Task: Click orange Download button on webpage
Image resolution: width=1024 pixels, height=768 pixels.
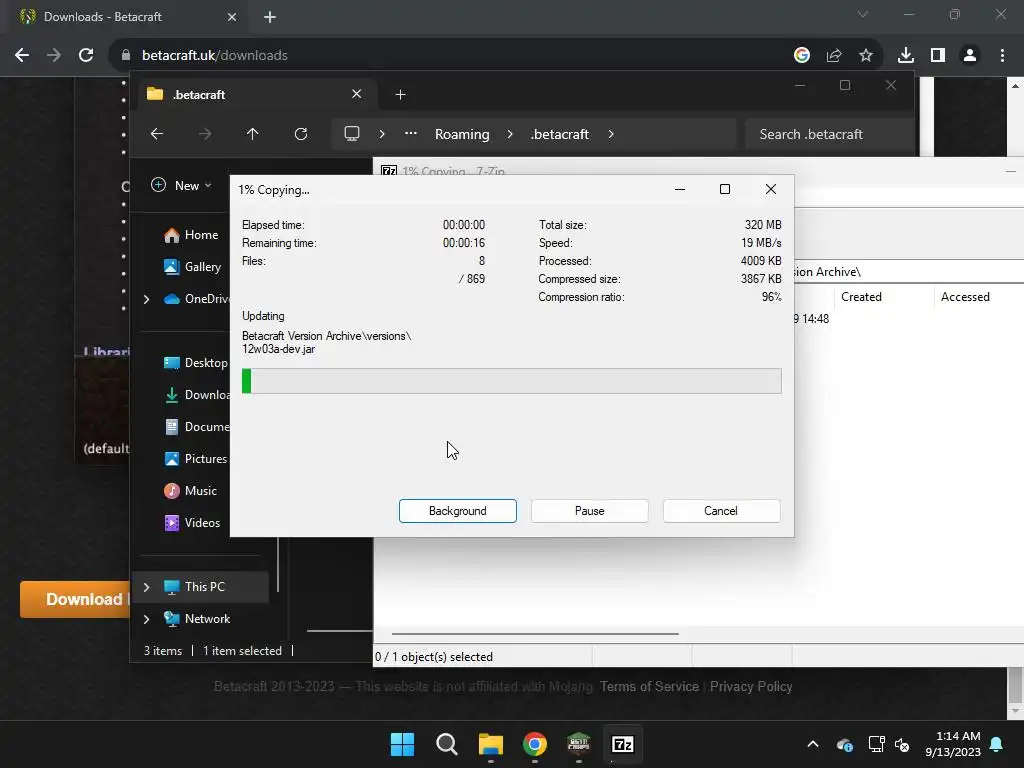Action: point(75,600)
